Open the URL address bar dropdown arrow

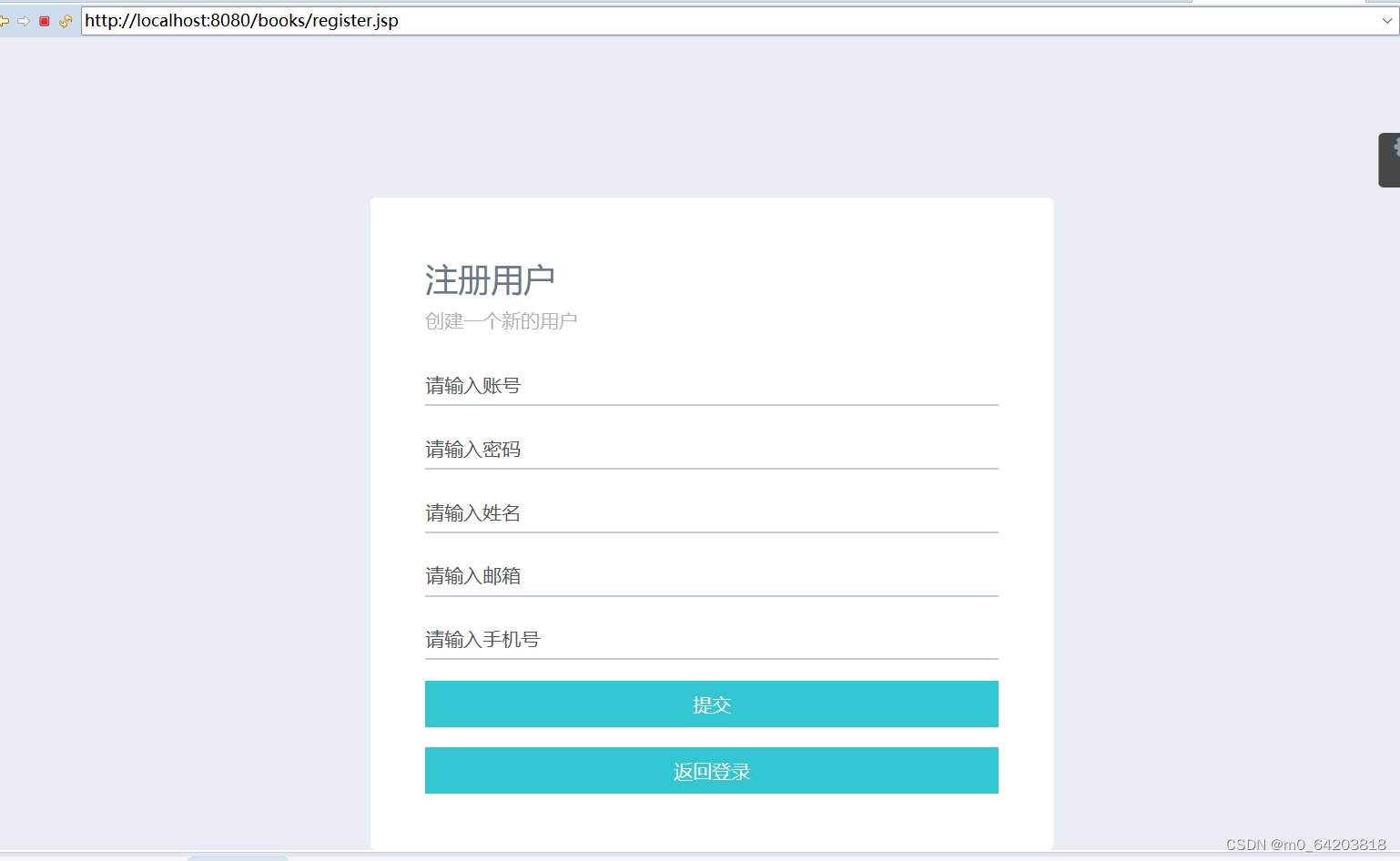point(1388,21)
